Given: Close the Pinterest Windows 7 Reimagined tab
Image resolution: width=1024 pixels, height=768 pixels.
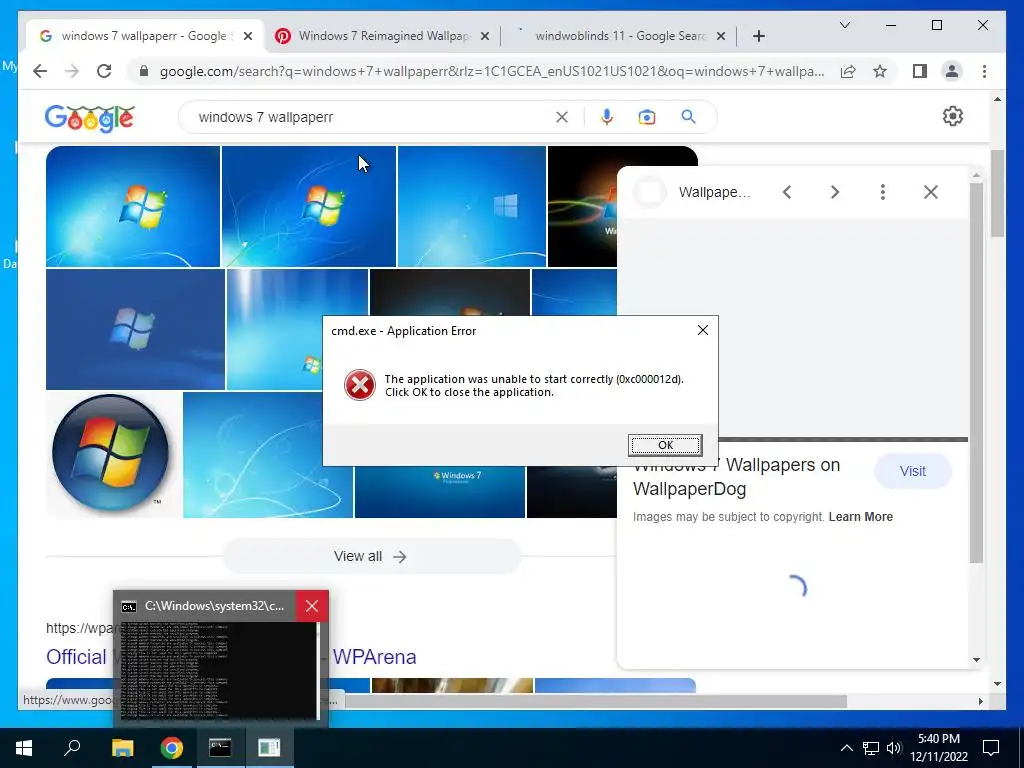Looking at the screenshot, I should [x=485, y=37].
